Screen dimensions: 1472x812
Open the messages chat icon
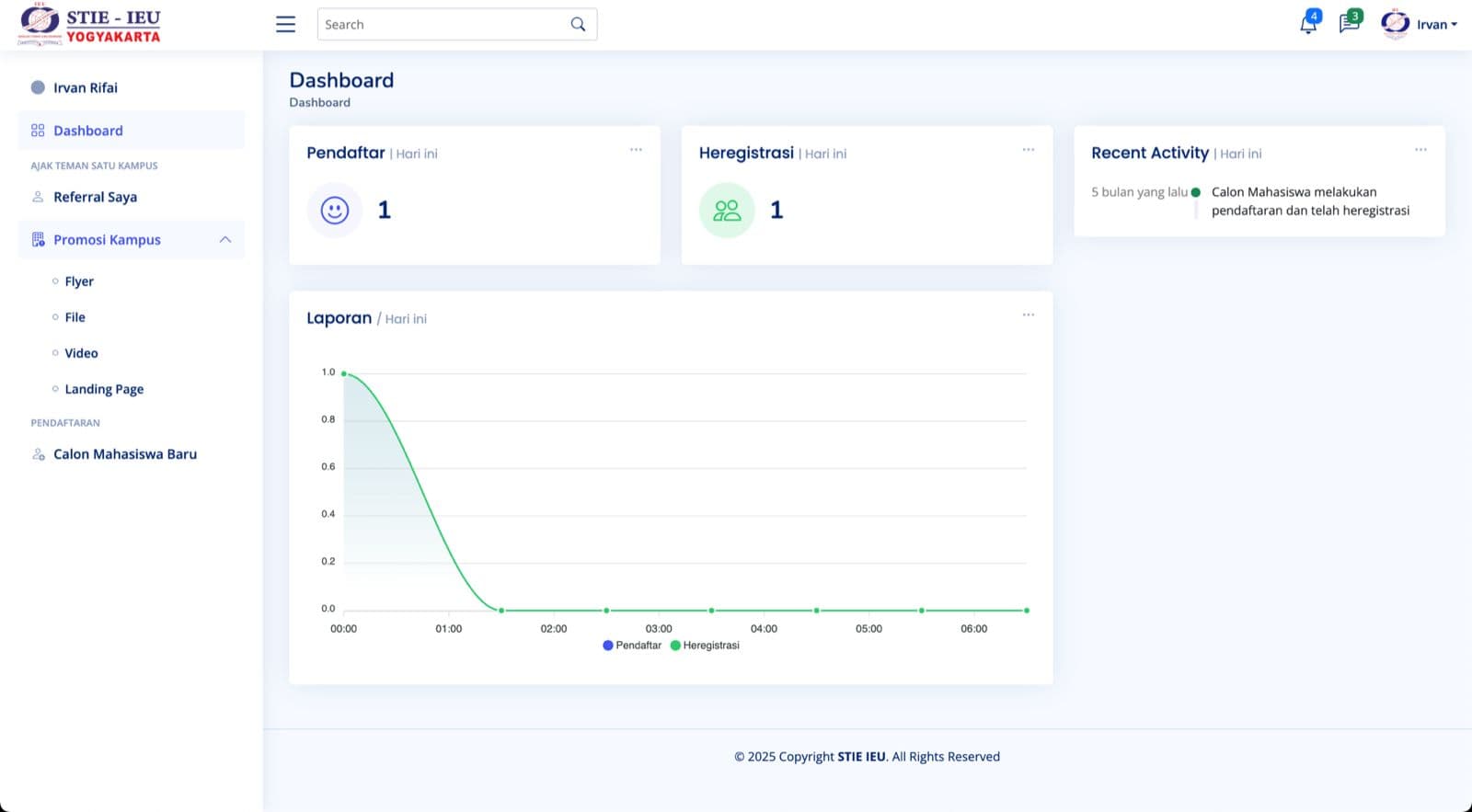click(1349, 24)
